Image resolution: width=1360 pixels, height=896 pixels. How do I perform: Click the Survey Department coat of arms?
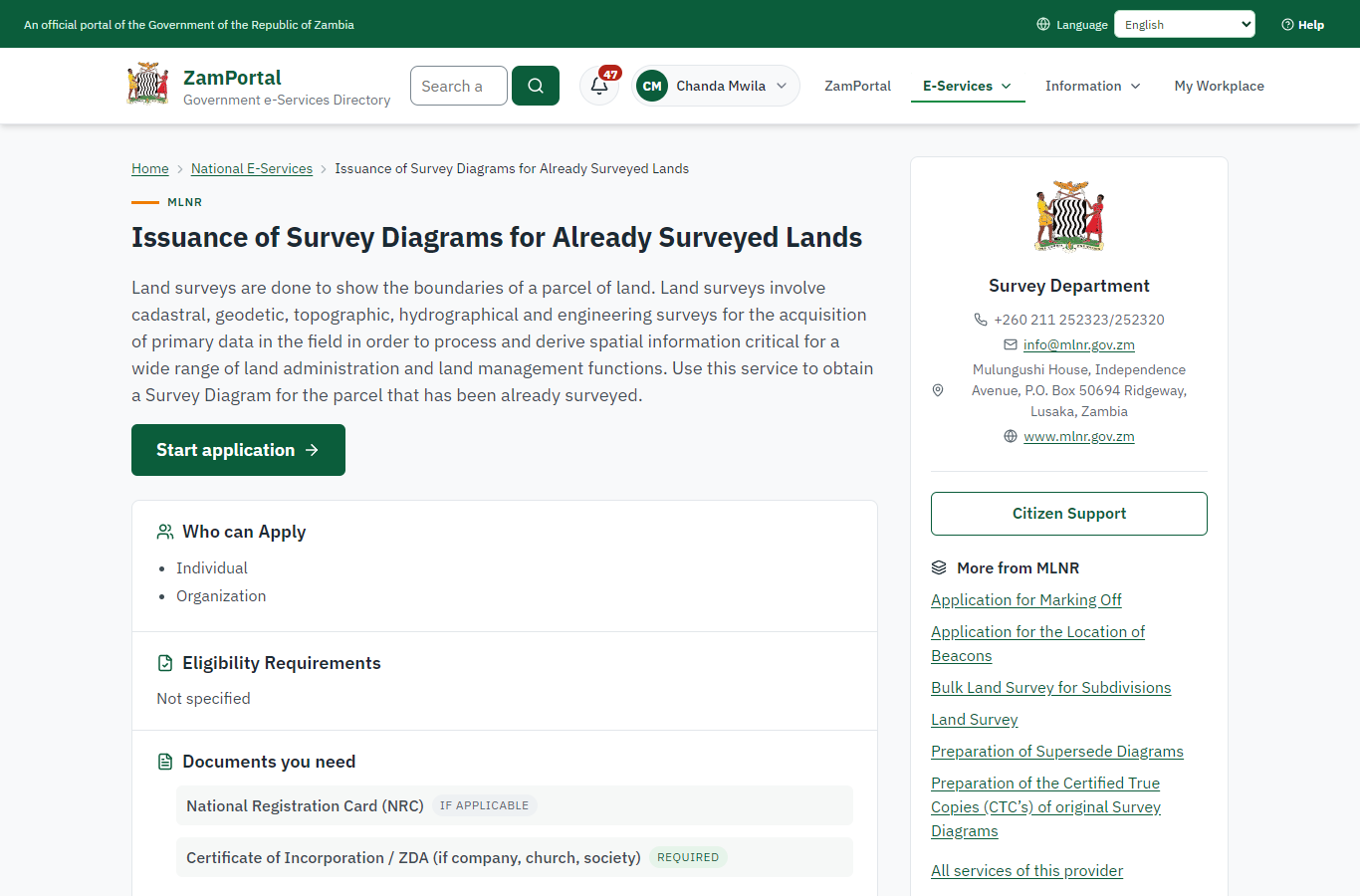point(1069,216)
